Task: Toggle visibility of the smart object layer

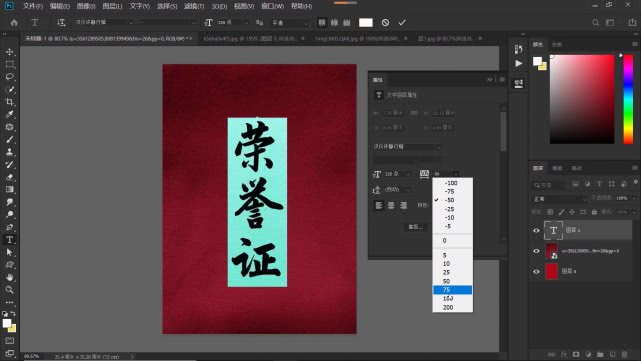Action: pyautogui.click(x=536, y=251)
